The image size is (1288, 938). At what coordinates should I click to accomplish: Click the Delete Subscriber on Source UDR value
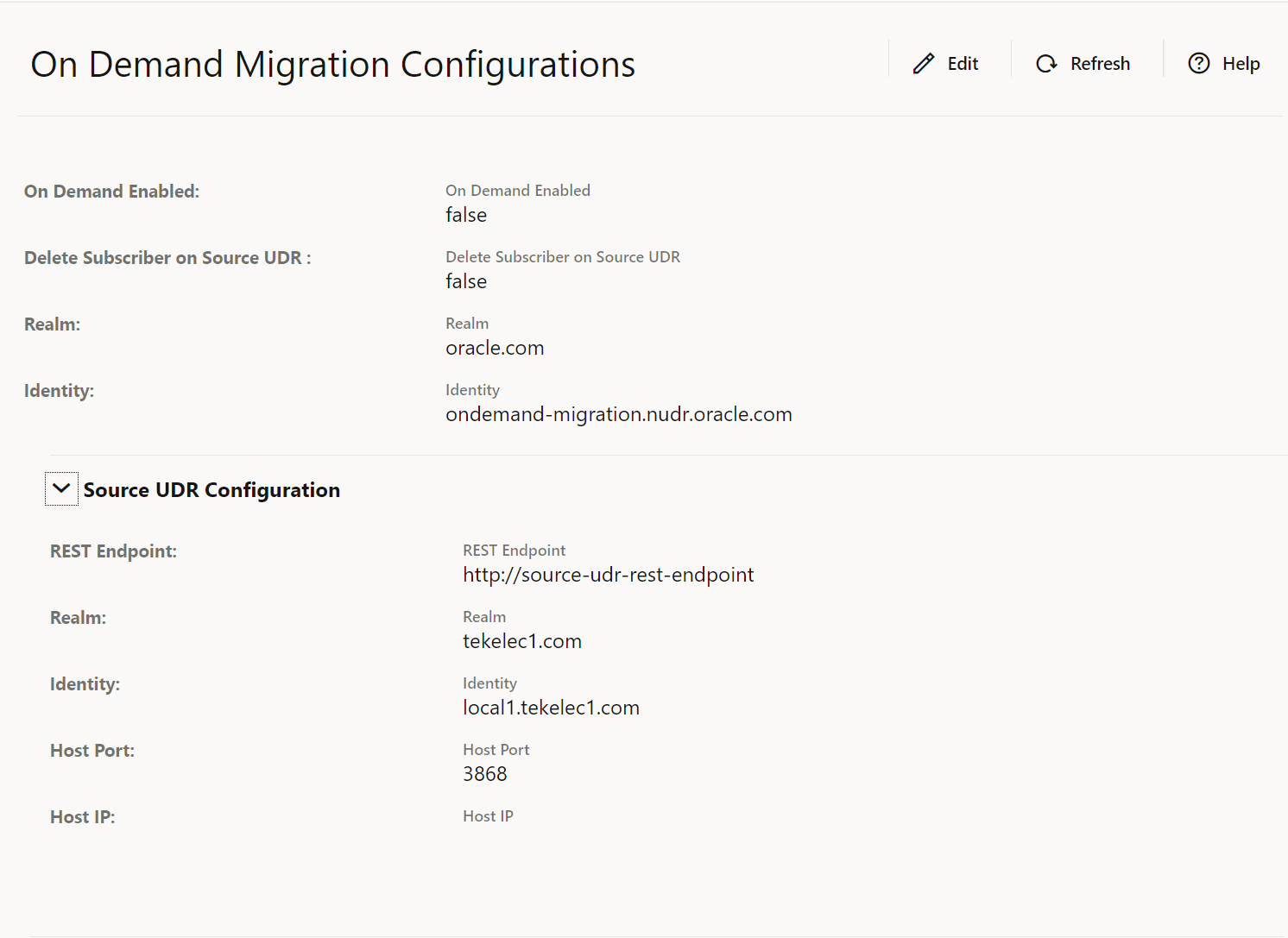[466, 280]
